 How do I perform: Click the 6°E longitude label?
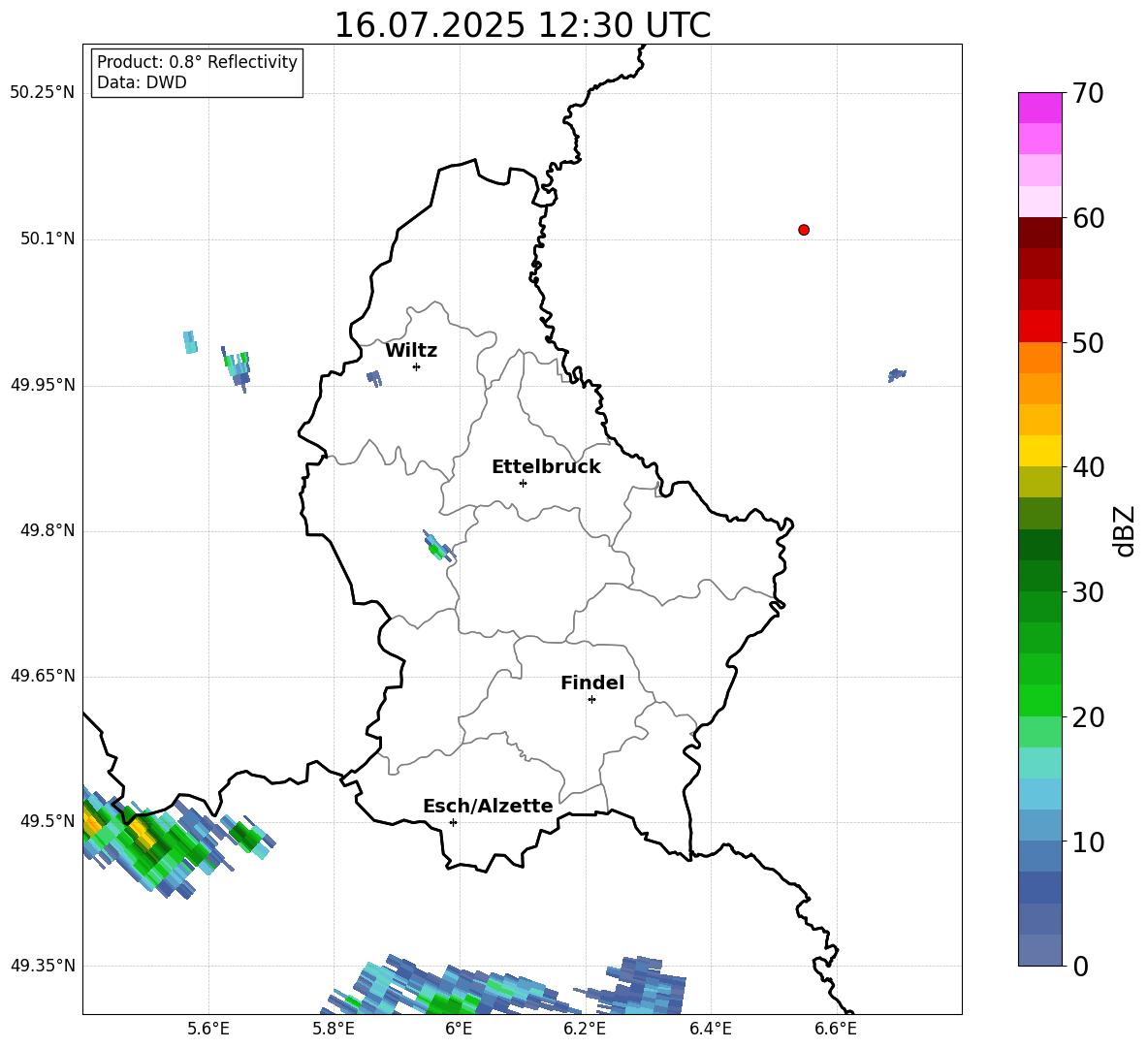pos(459,1029)
